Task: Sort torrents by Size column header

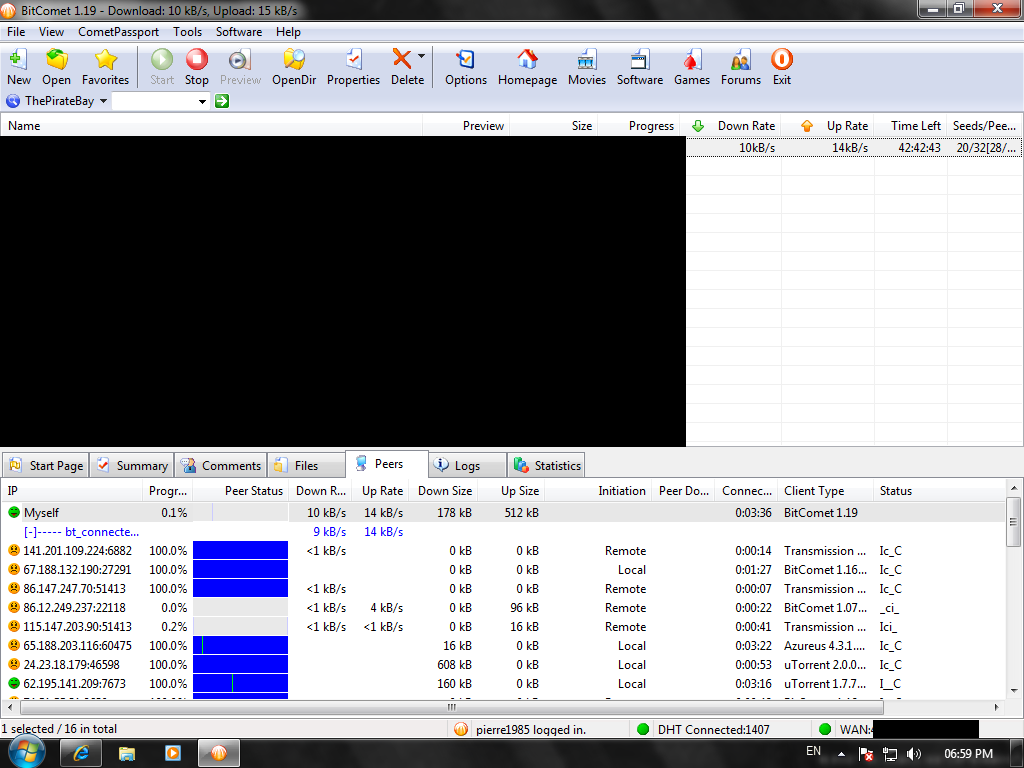Action: tap(554, 126)
